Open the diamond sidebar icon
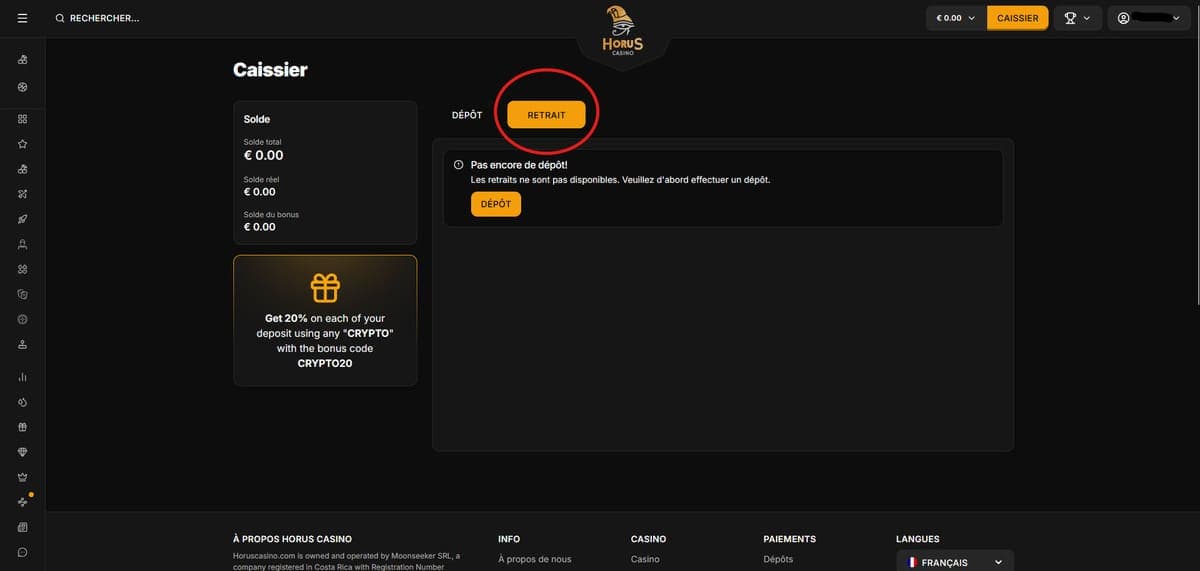The image size is (1200, 571). [x=22, y=452]
